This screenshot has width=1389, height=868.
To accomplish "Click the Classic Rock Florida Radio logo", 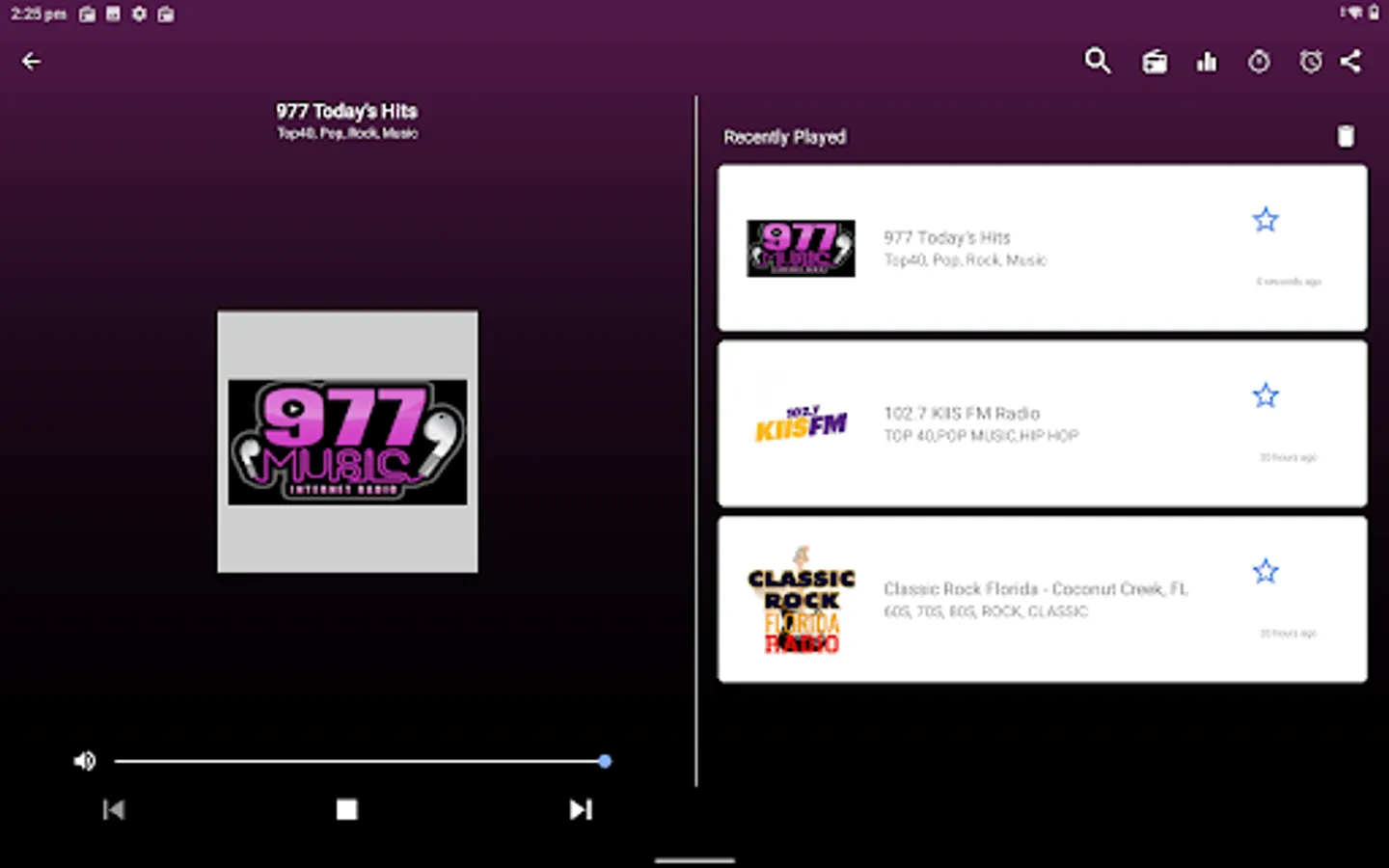I will point(802,600).
